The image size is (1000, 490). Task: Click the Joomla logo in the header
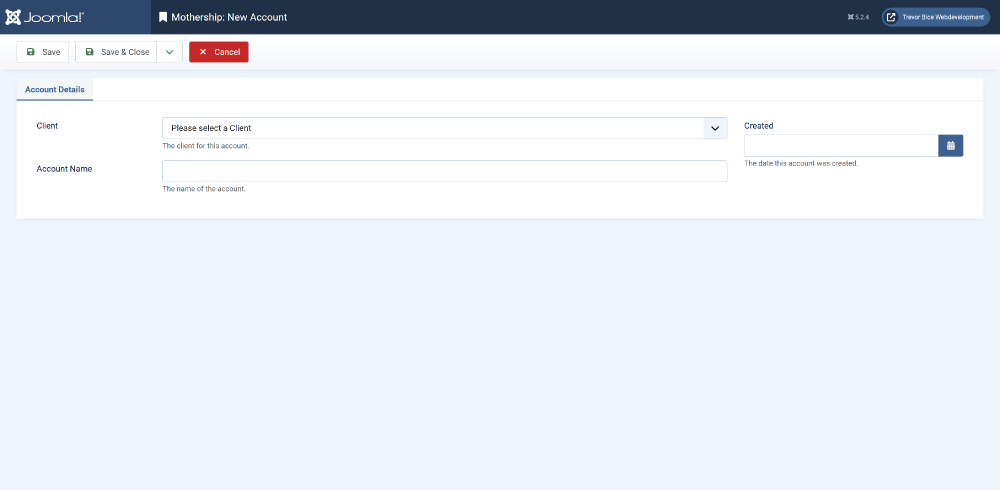(44, 17)
